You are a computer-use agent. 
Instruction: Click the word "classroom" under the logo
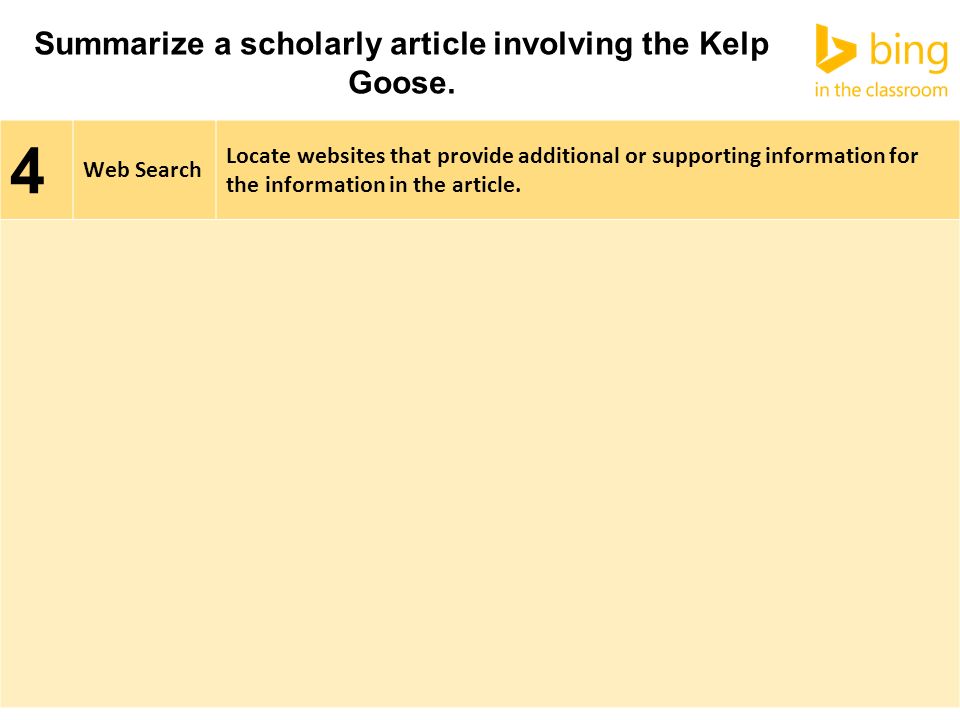coord(907,90)
